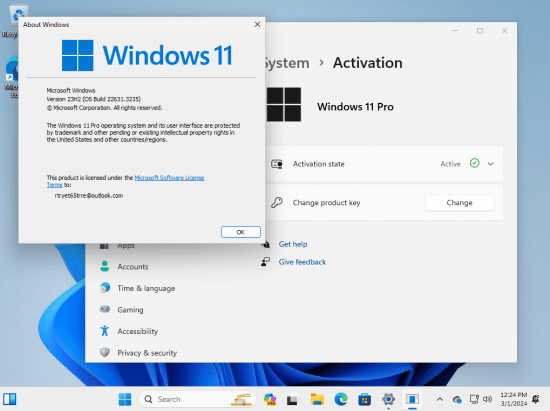The height and width of the screenshot is (411, 550).
Task: Open the Windows Start button
Action: pos(125,399)
